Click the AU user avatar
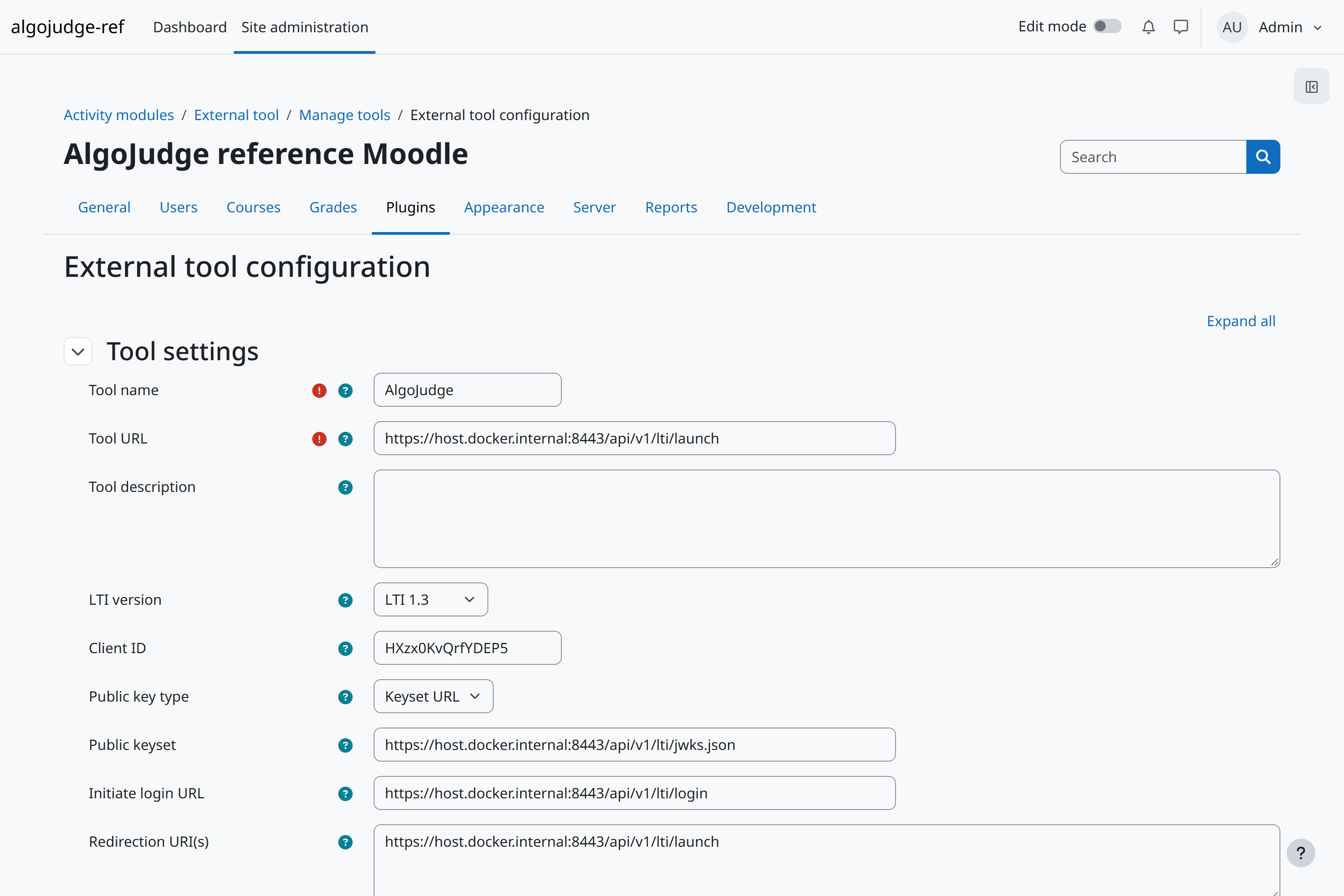The height and width of the screenshot is (896, 1344). point(1232,27)
